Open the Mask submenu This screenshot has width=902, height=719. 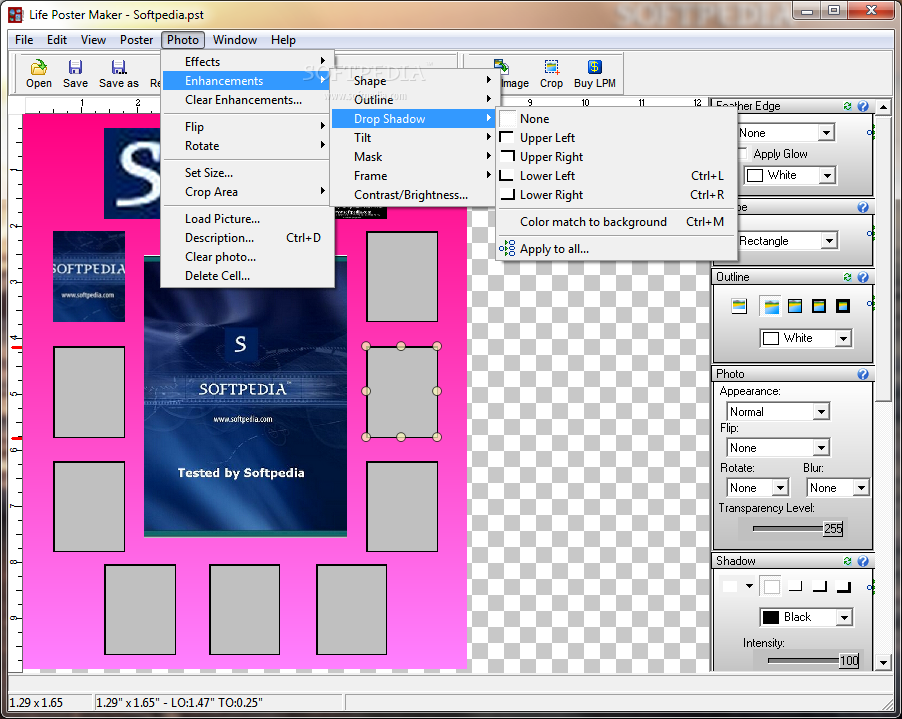(412, 157)
